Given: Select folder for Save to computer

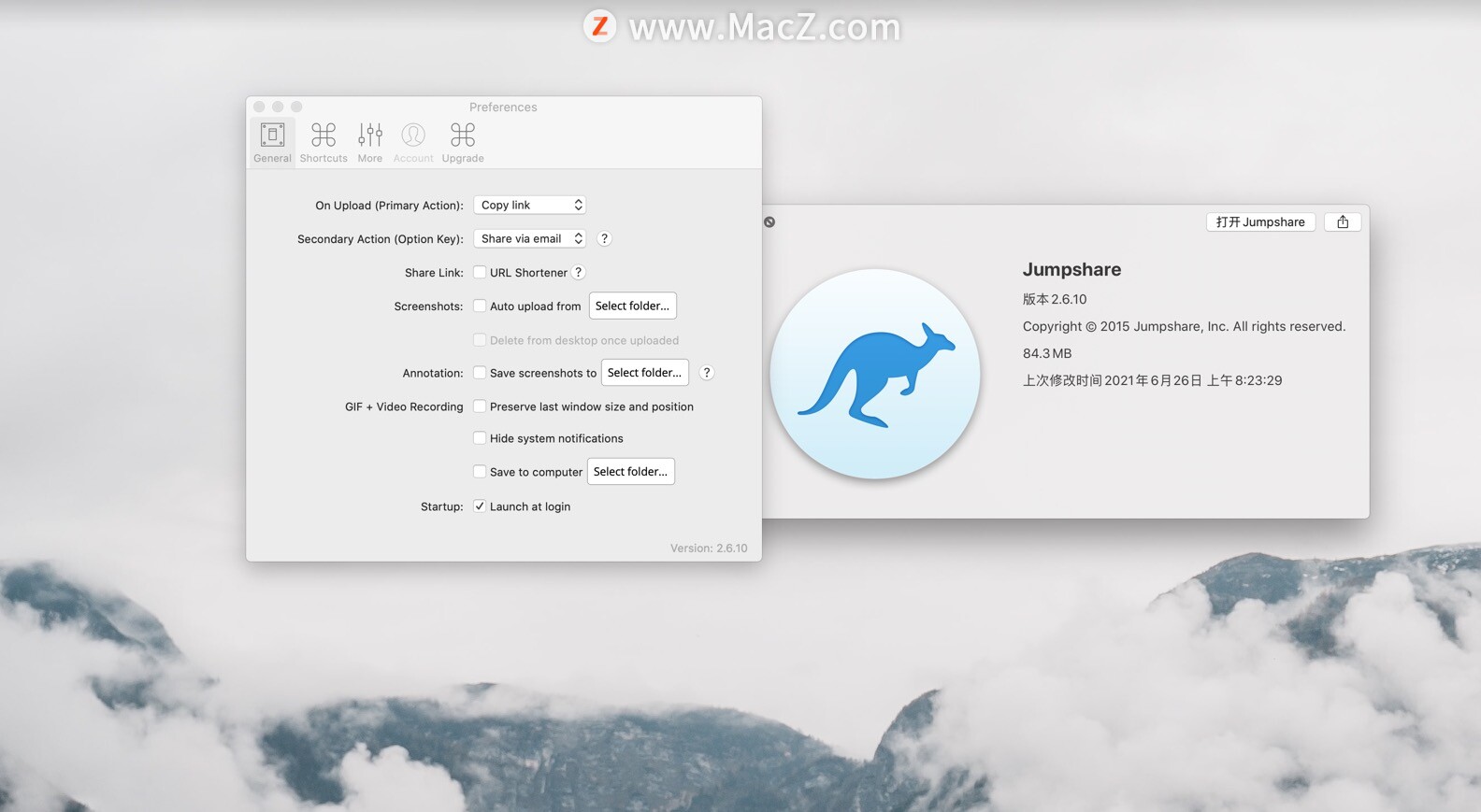Looking at the screenshot, I should tap(630, 471).
